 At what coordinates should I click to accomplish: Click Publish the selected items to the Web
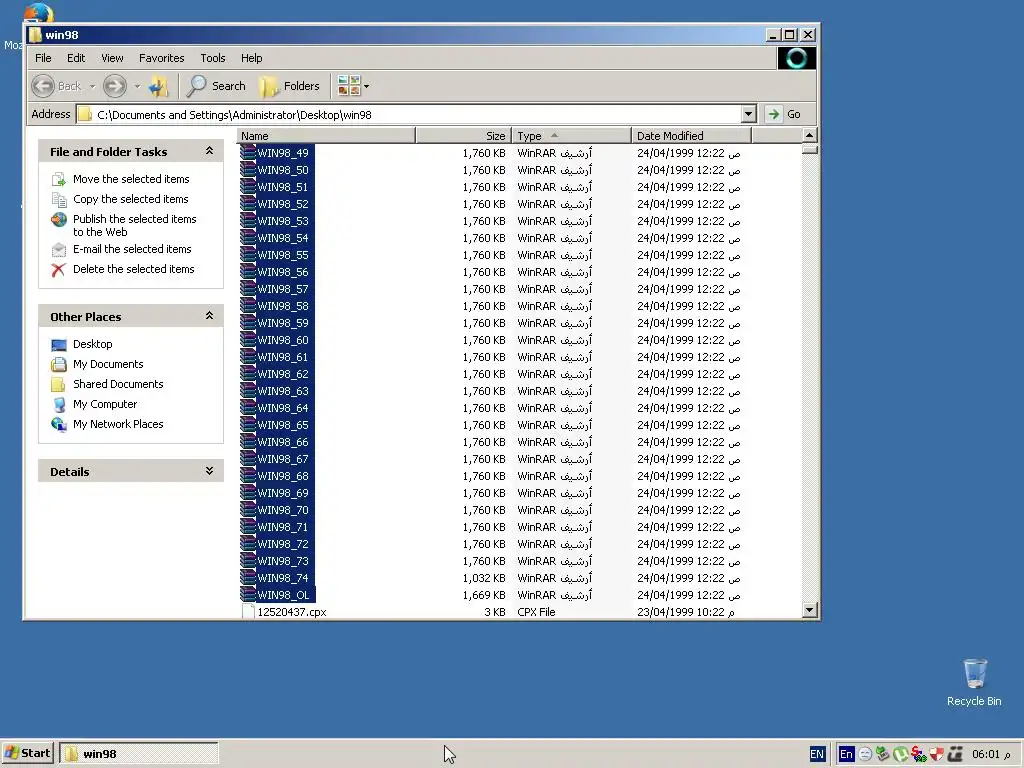coord(135,225)
